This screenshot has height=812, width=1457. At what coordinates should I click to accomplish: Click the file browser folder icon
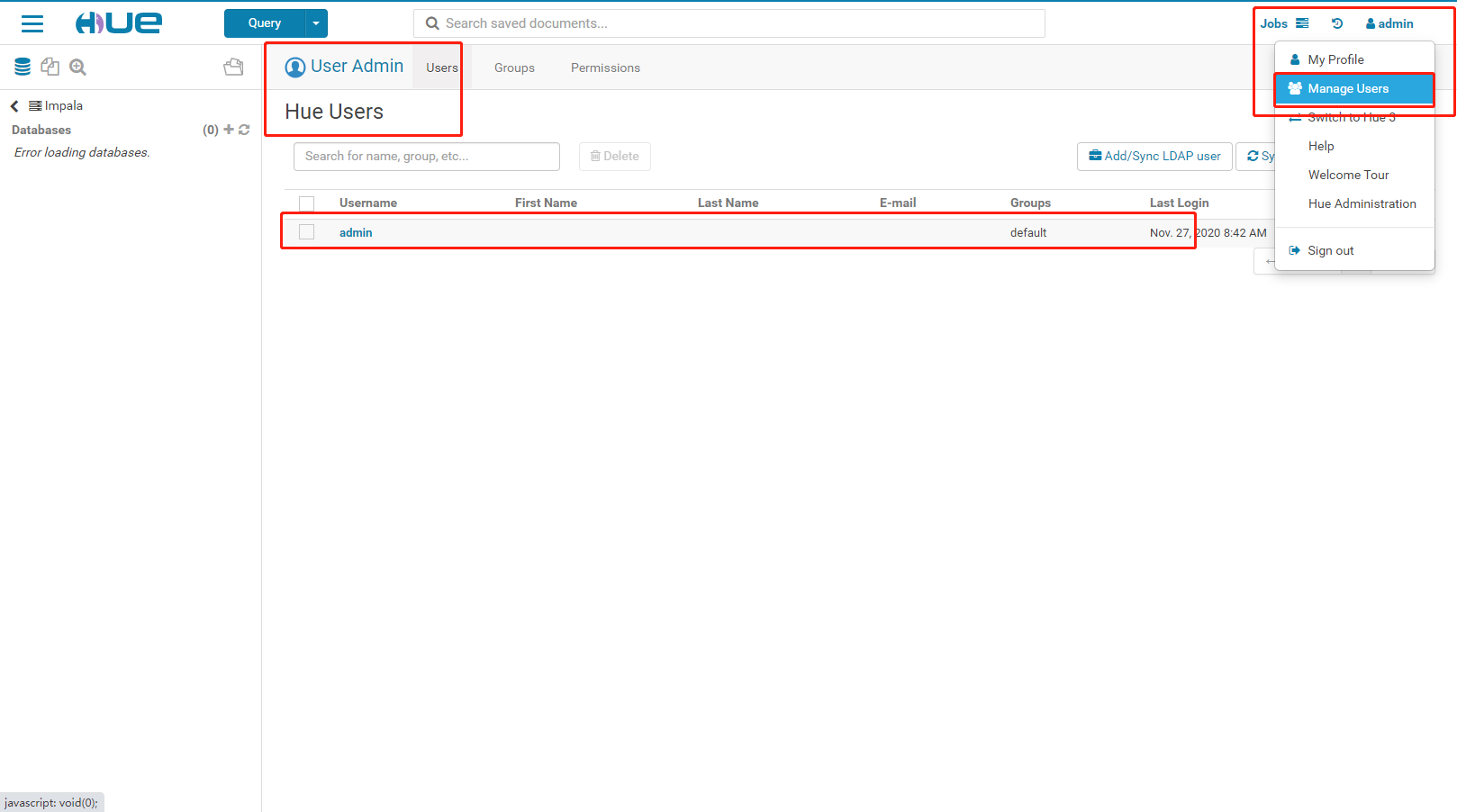(233, 67)
